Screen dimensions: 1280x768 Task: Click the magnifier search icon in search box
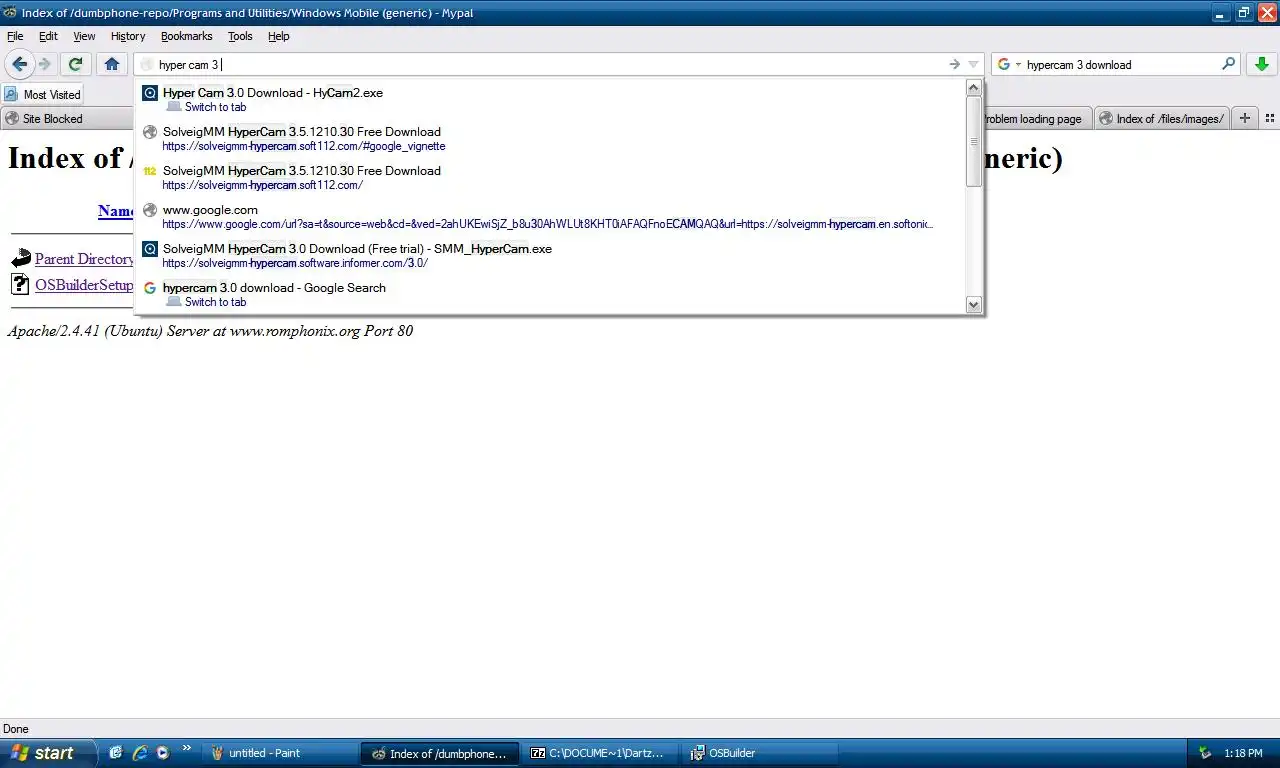(1229, 64)
